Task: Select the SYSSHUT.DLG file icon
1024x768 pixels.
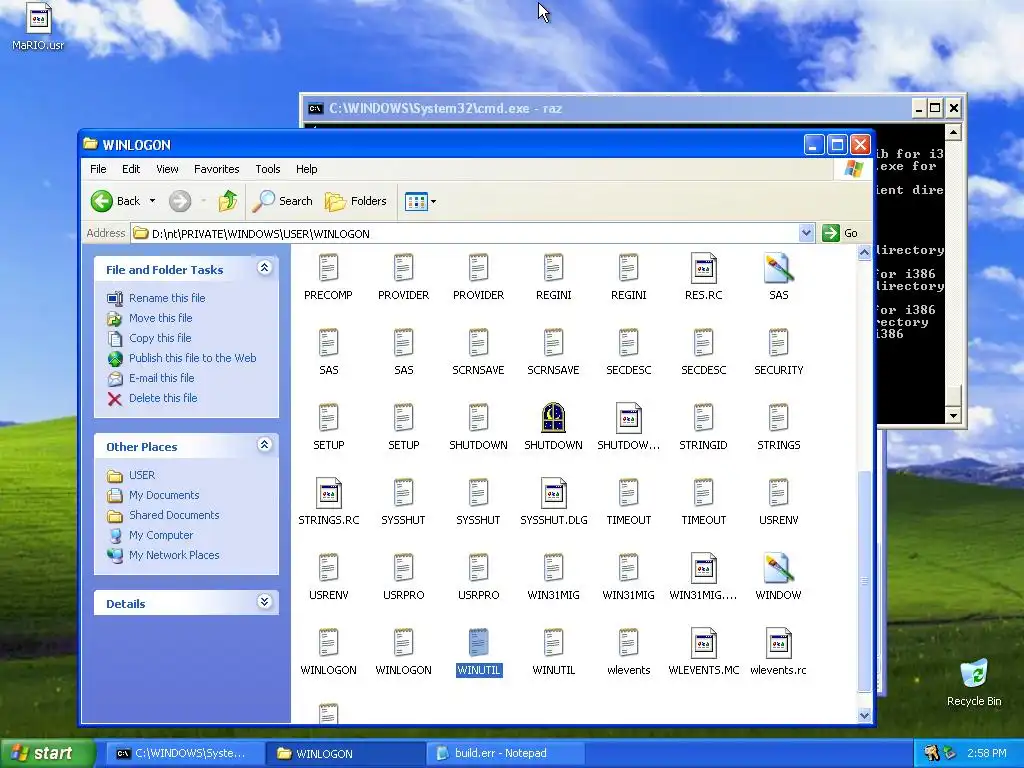Action: point(553,493)
